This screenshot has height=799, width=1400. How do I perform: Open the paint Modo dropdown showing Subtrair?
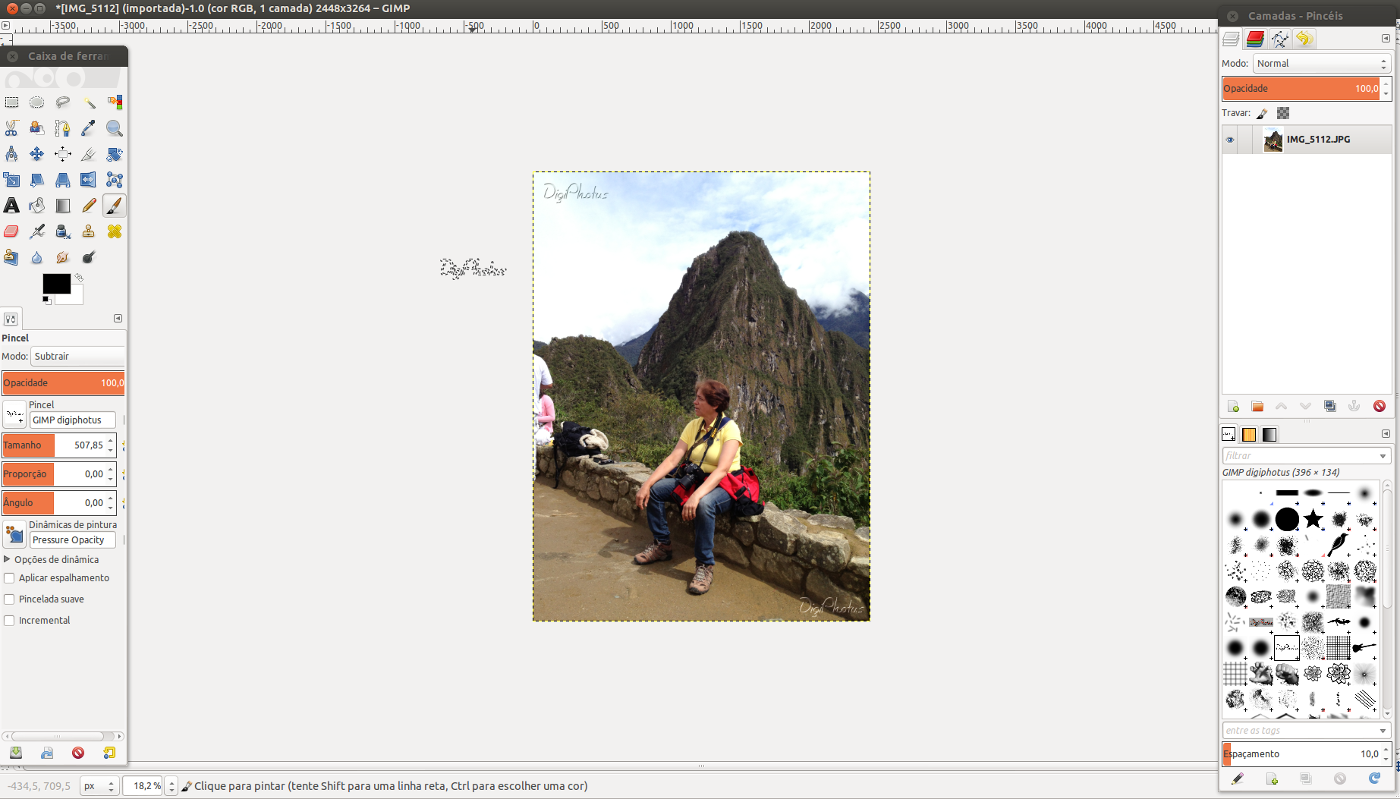coord(78,356)
